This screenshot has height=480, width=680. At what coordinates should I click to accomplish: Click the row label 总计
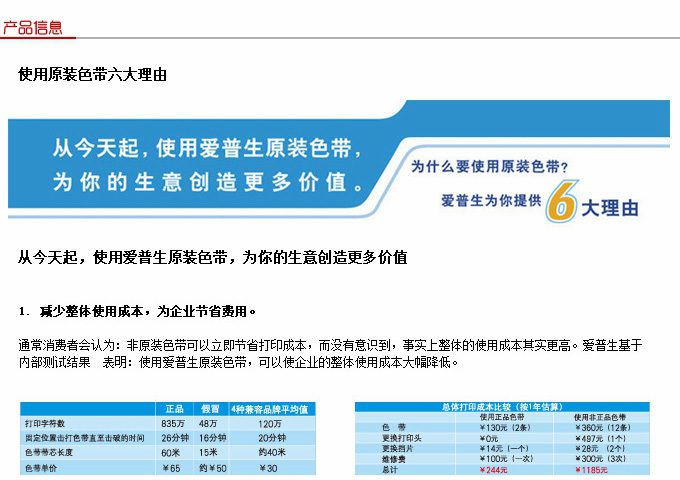click(389, 470)
